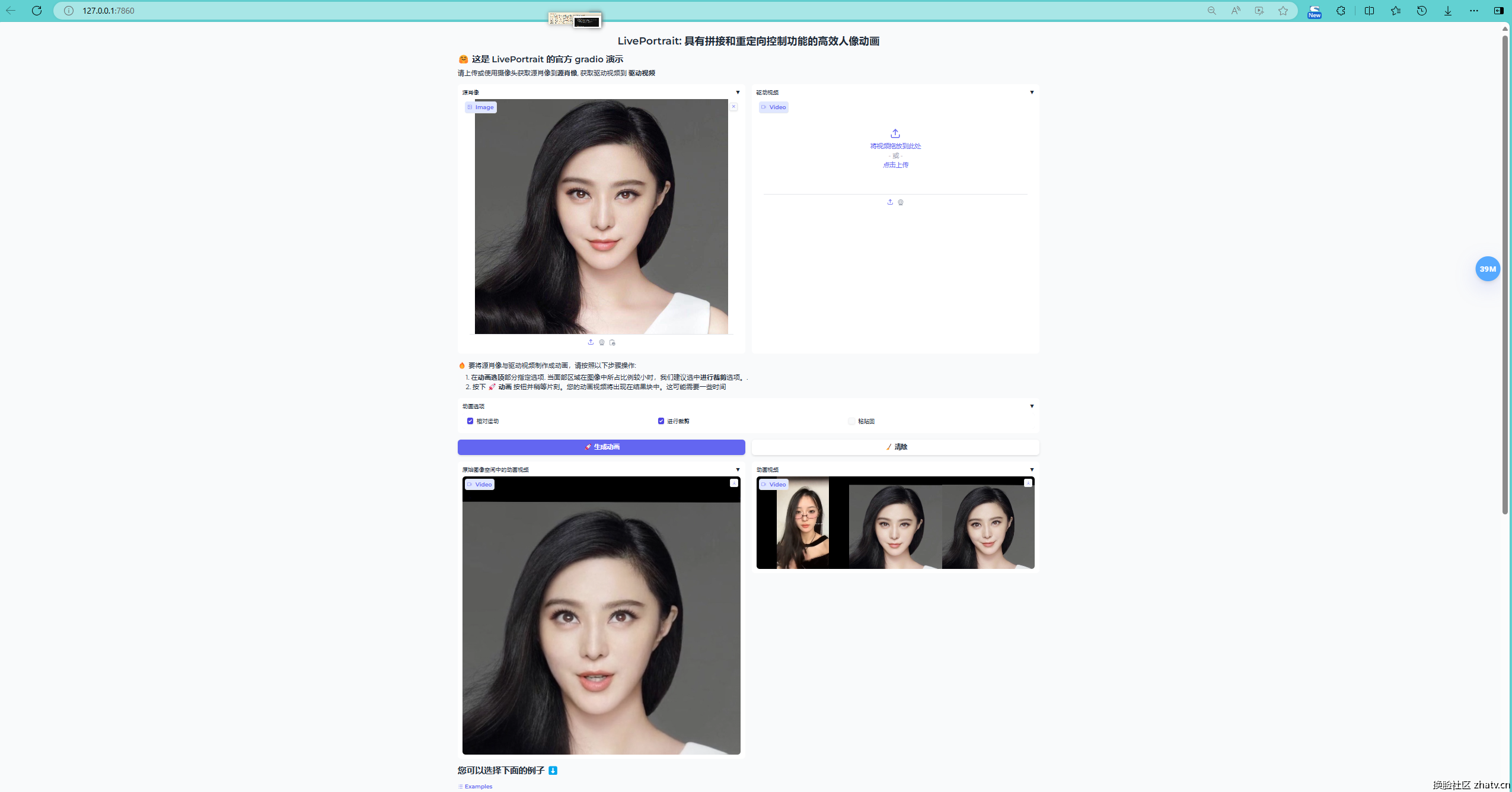Collapse the 原始图像空间中的动画视频 result panel
This screenshot has height=792, width=1512.
coord(738,470)
